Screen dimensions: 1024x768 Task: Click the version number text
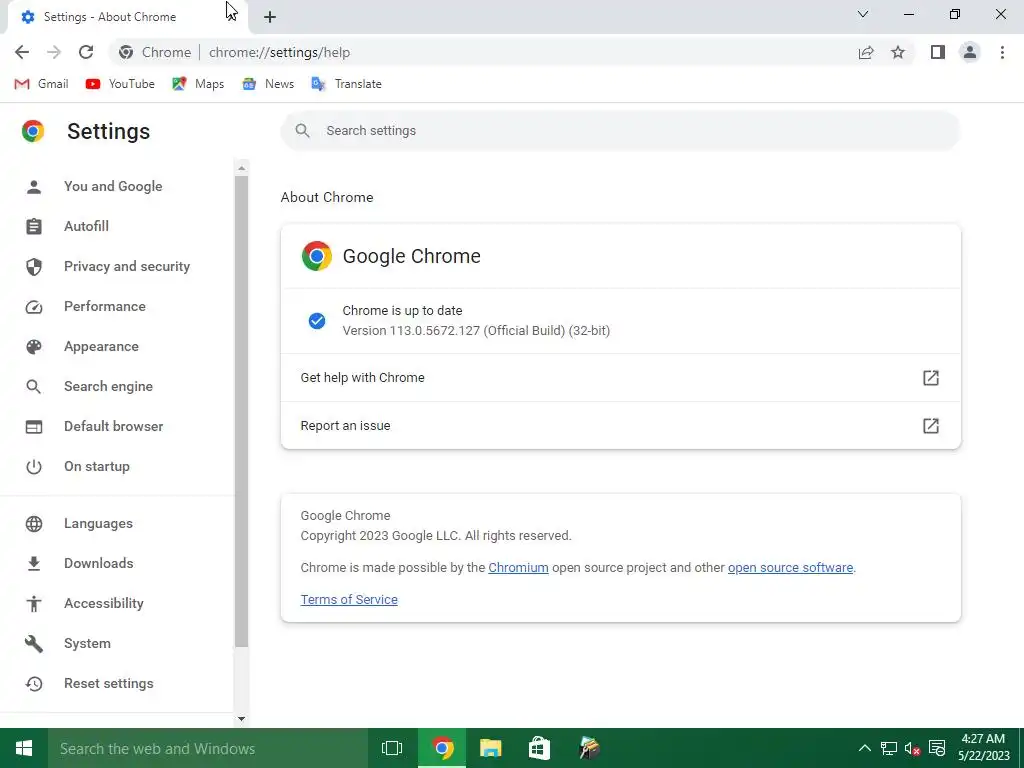476,330
